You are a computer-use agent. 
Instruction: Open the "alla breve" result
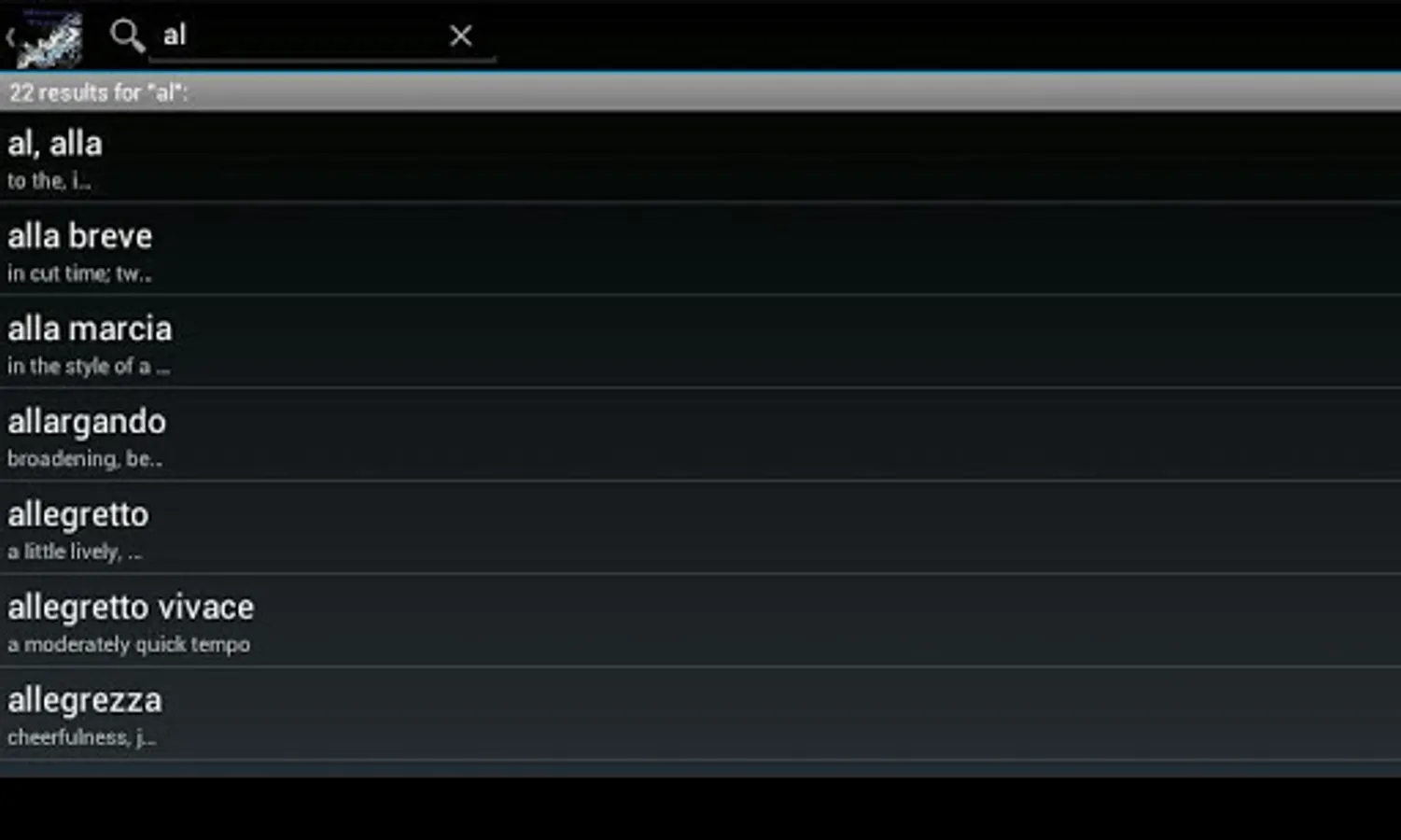[700, 249]
